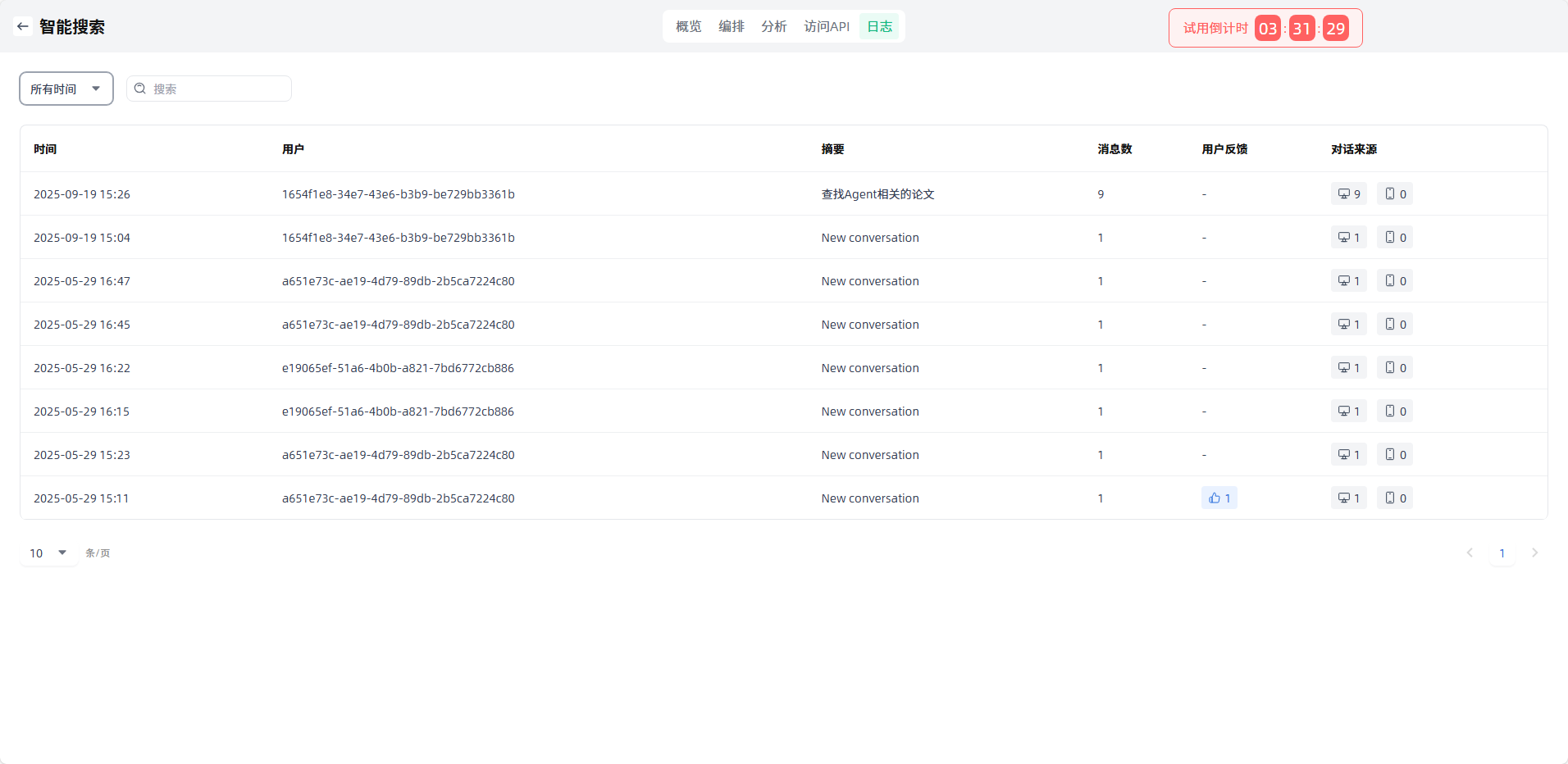This screenshot has width=1568, height=764.
Task: Click thumbs-up feedback badge in last row
Action: [x=1219, y=498]
